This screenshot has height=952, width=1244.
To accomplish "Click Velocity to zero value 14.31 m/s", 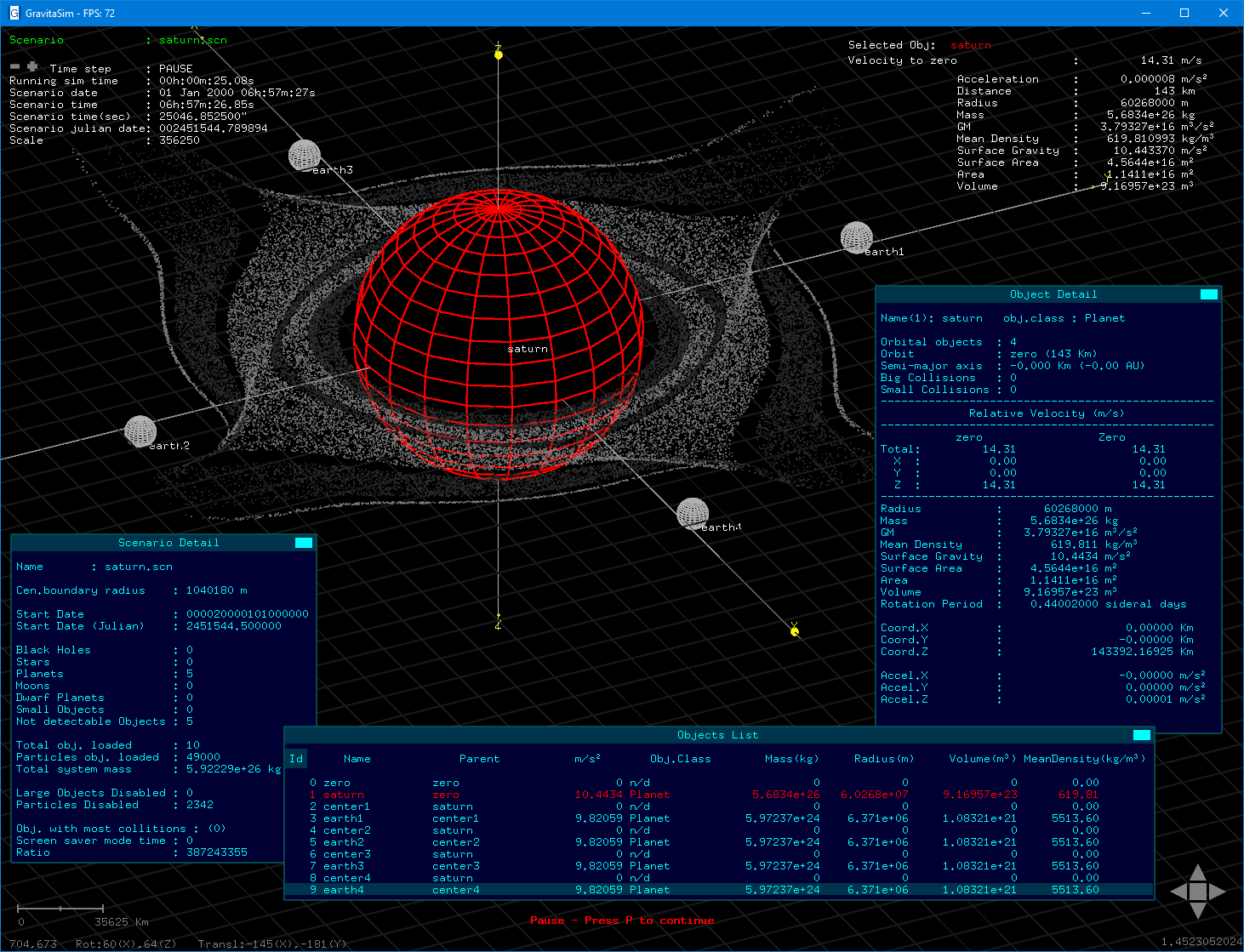I will (1171, 60).
